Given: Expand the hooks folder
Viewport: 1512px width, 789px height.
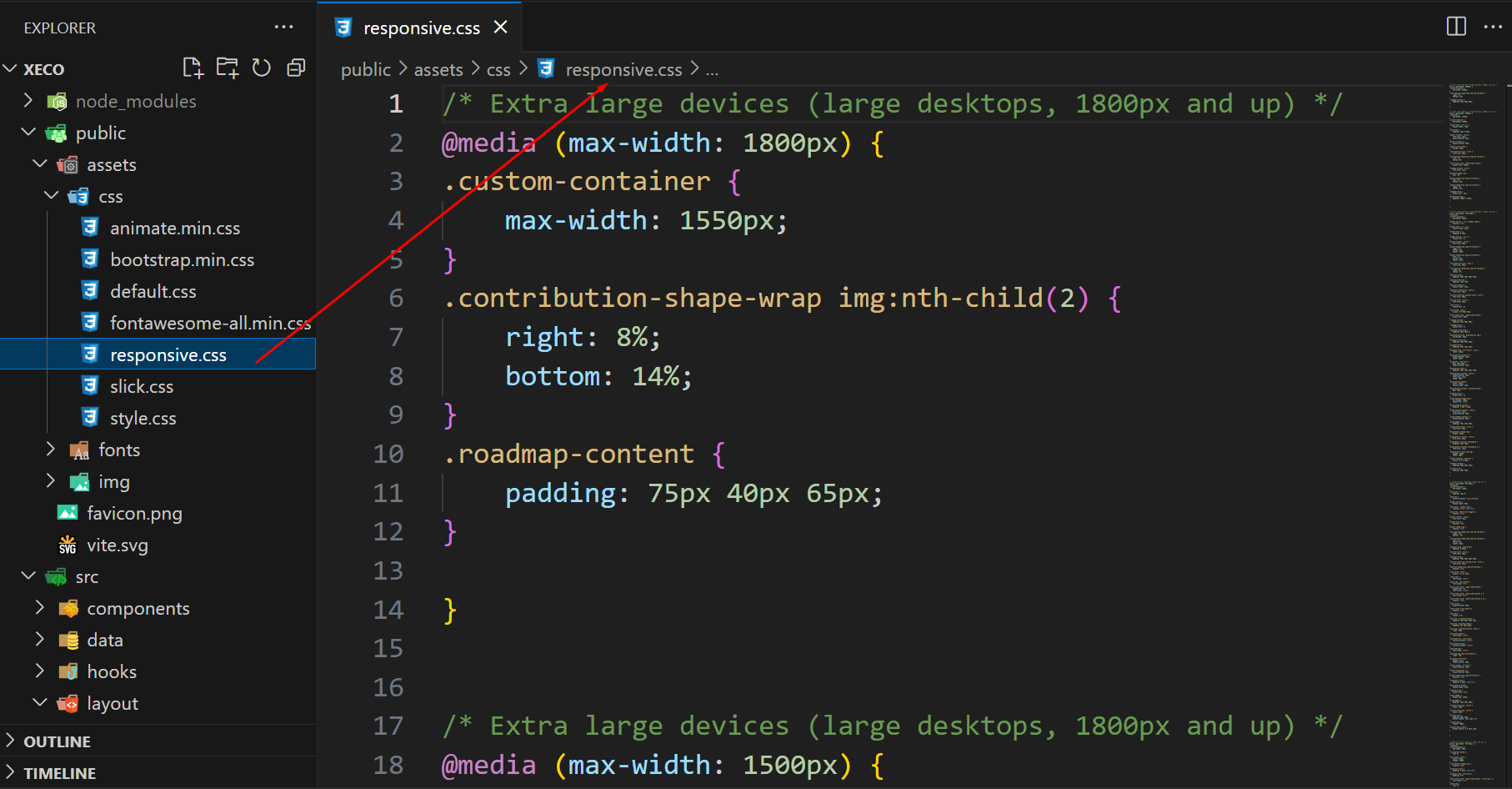Looking at the screenshot, I should [39, 671].
